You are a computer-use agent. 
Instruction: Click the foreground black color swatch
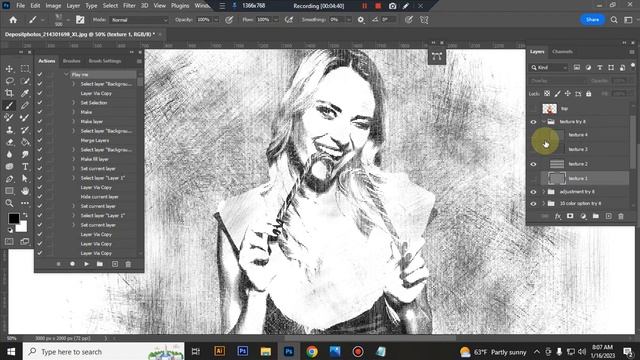click(13, 218)
